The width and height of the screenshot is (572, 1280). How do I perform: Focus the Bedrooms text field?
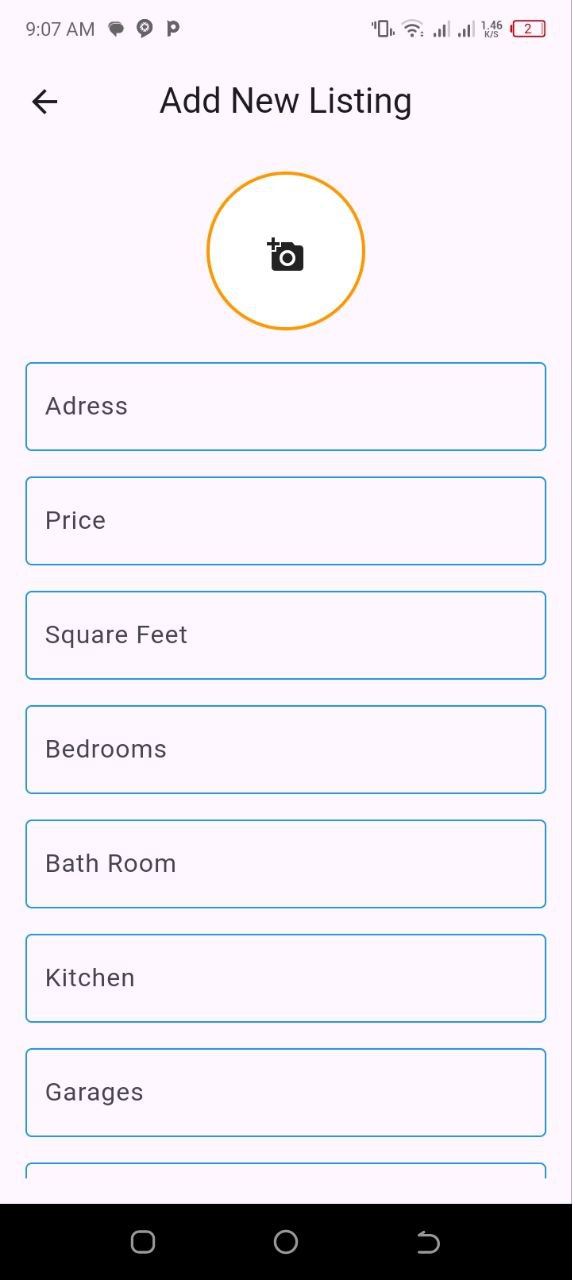pos(286,750)
